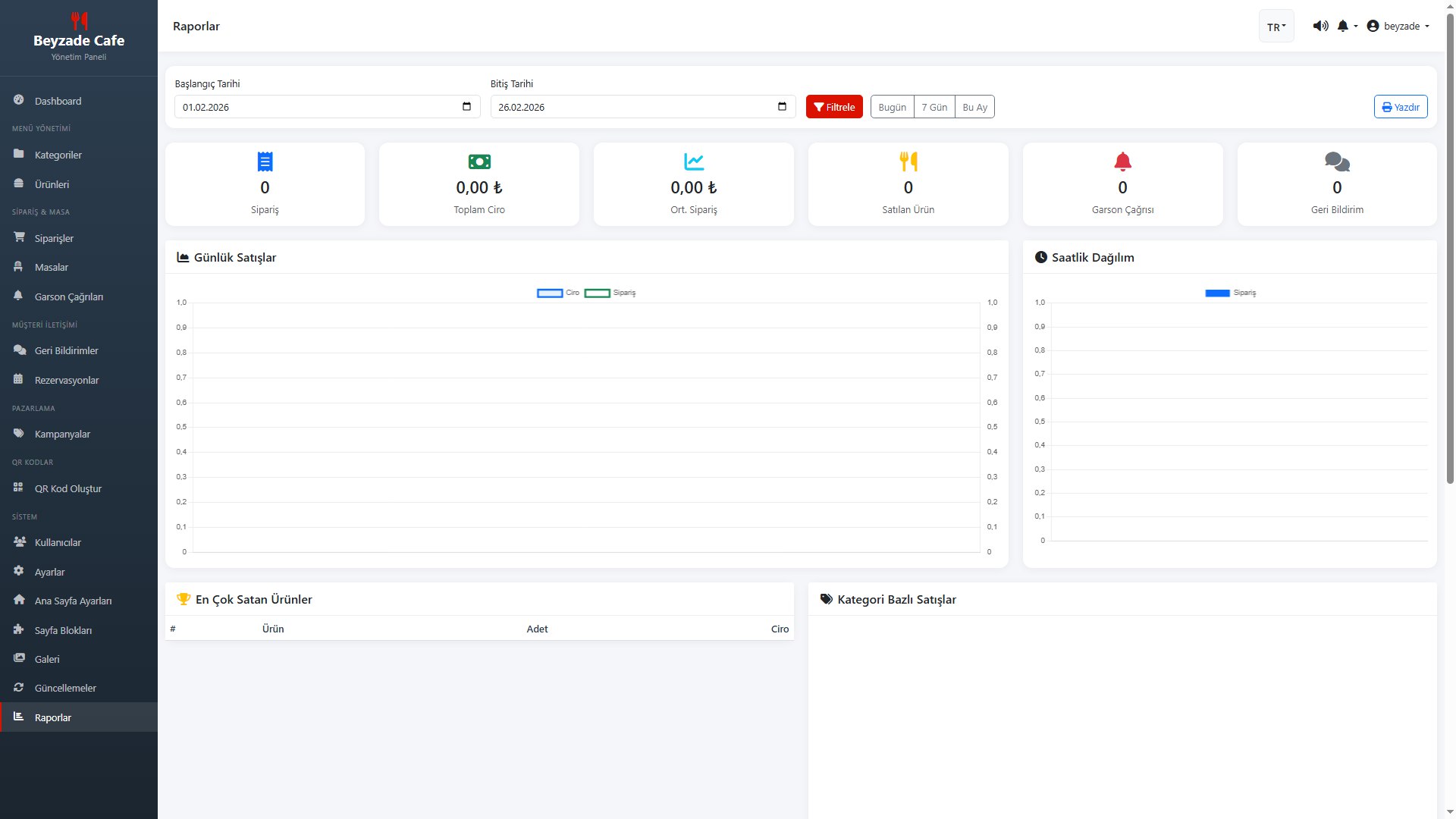Viewport: 1456px width, 819px height.
Task: Open Siparişler cart icon in sidebar
Action: point(18,238)
